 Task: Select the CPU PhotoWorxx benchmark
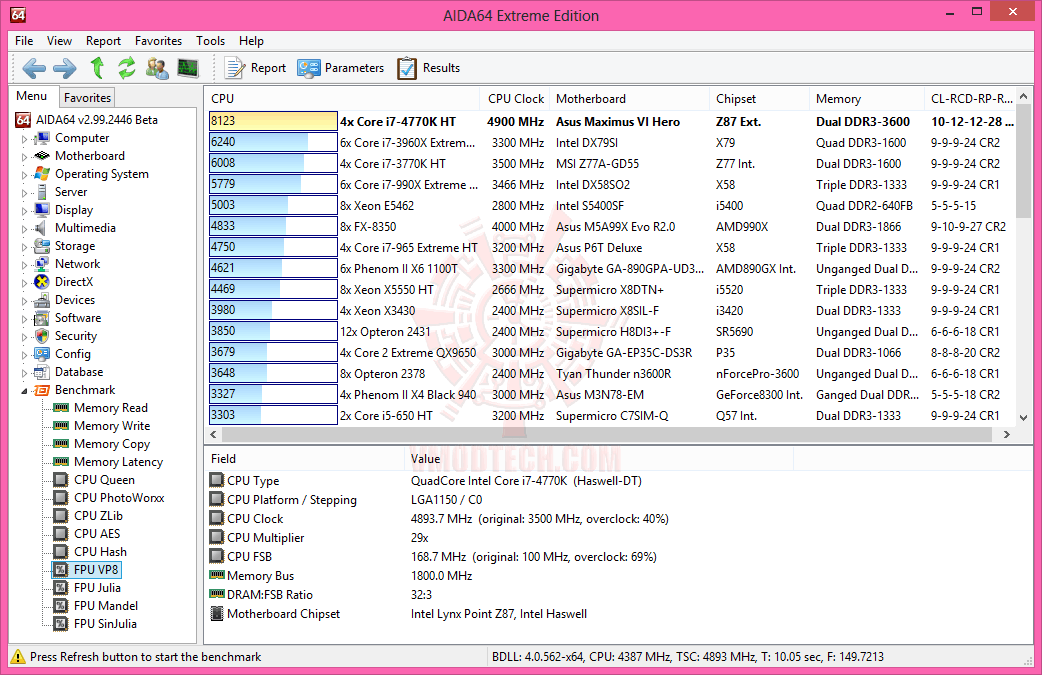pos(119,497)
